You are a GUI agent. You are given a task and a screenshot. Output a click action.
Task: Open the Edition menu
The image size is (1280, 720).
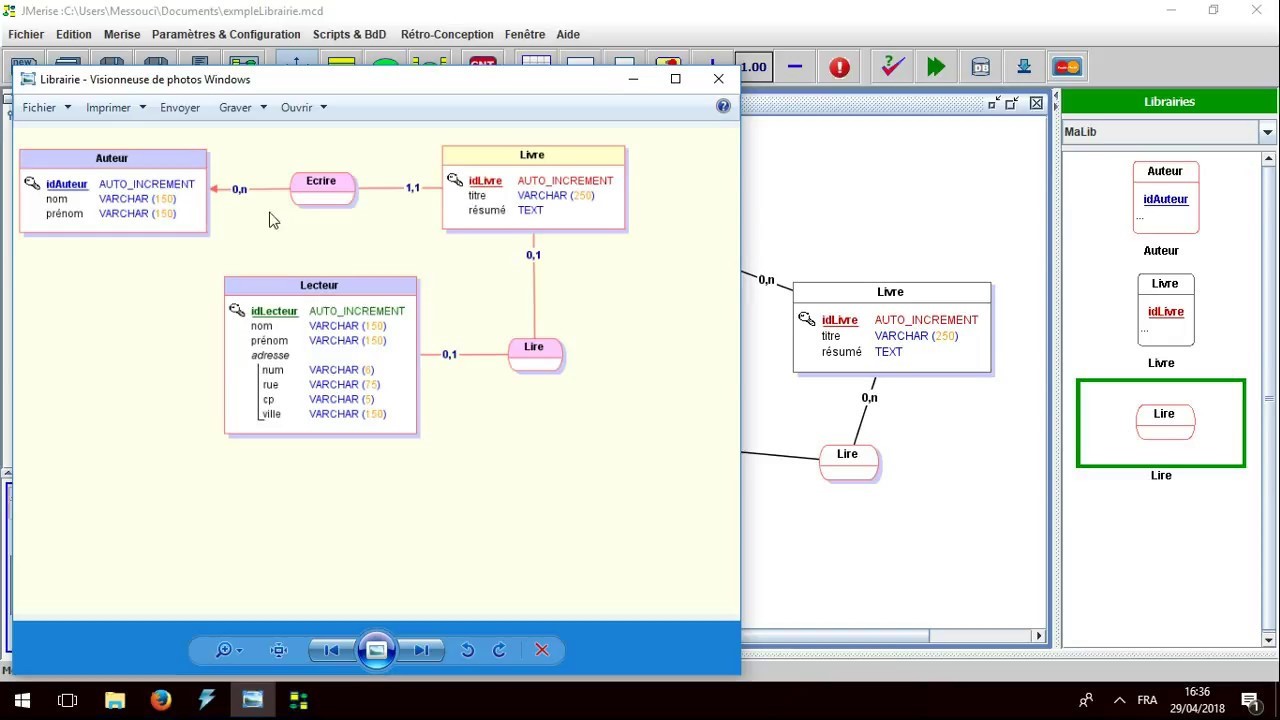[x=74, y=34]
